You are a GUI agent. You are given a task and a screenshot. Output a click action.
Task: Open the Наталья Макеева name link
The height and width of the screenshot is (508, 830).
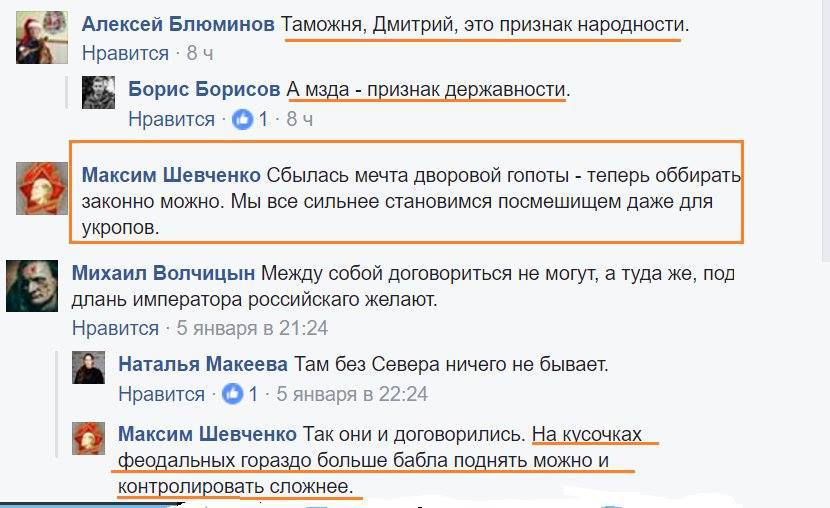tap(203, 365)
